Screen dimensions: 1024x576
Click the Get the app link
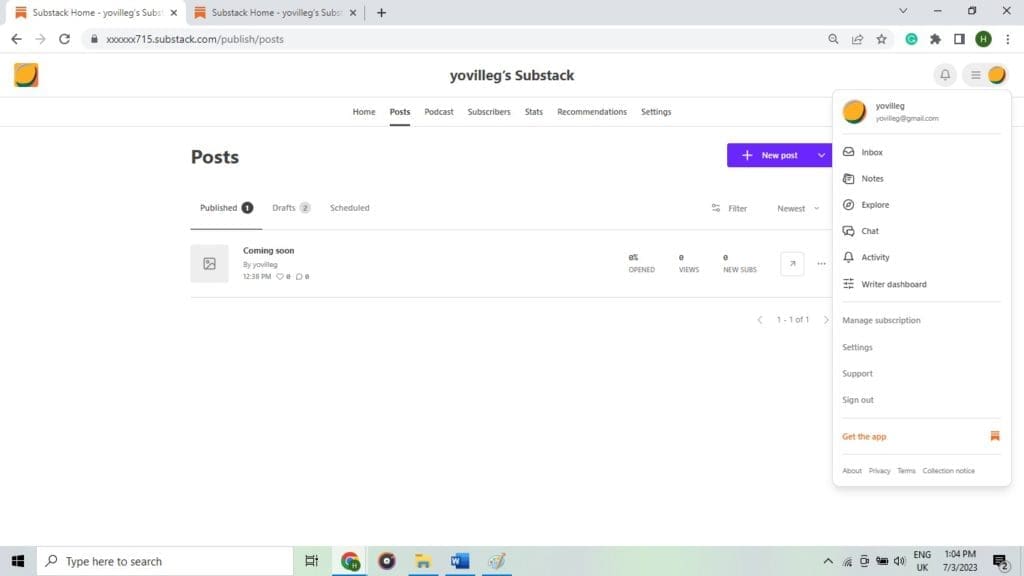tap(864, 436)
